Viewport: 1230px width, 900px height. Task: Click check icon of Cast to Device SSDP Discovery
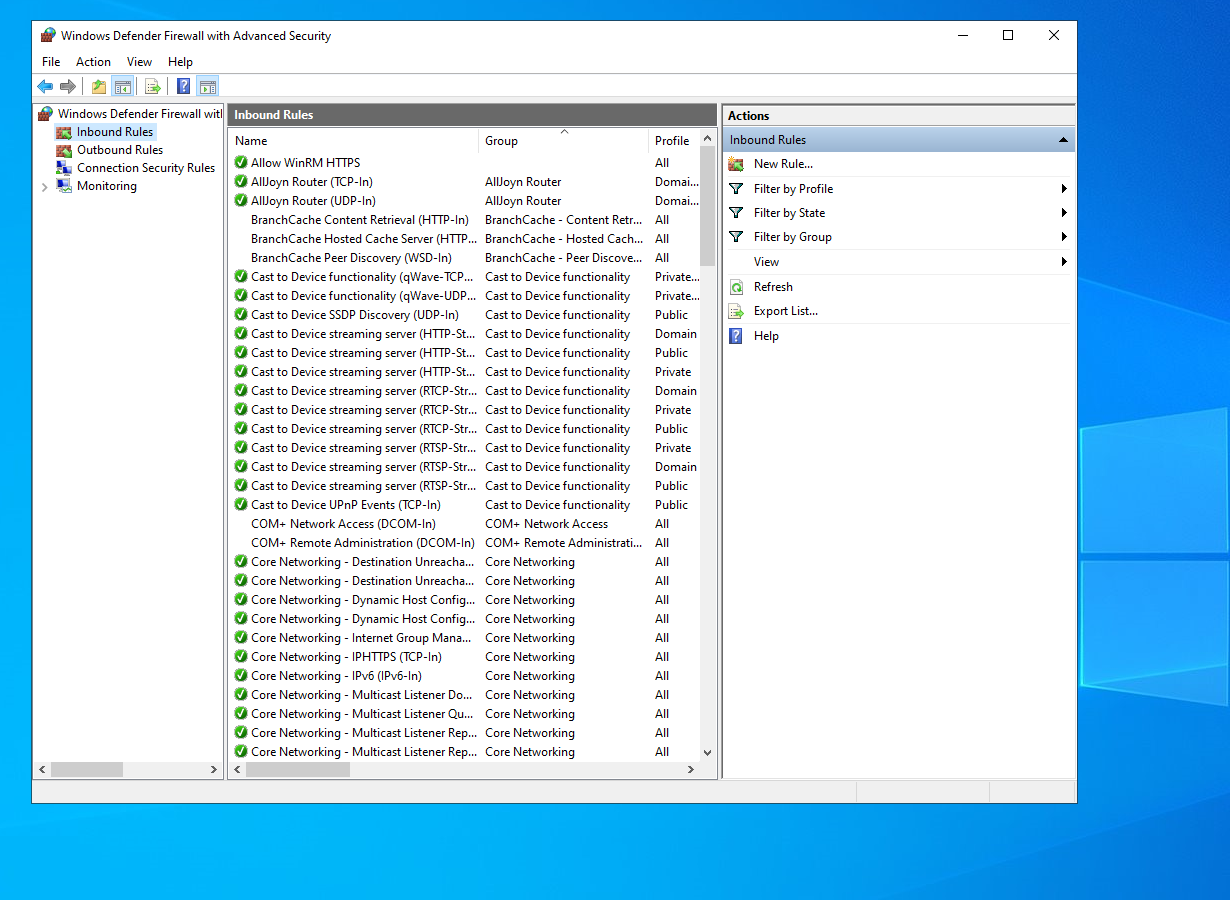[x=241, y=315]
